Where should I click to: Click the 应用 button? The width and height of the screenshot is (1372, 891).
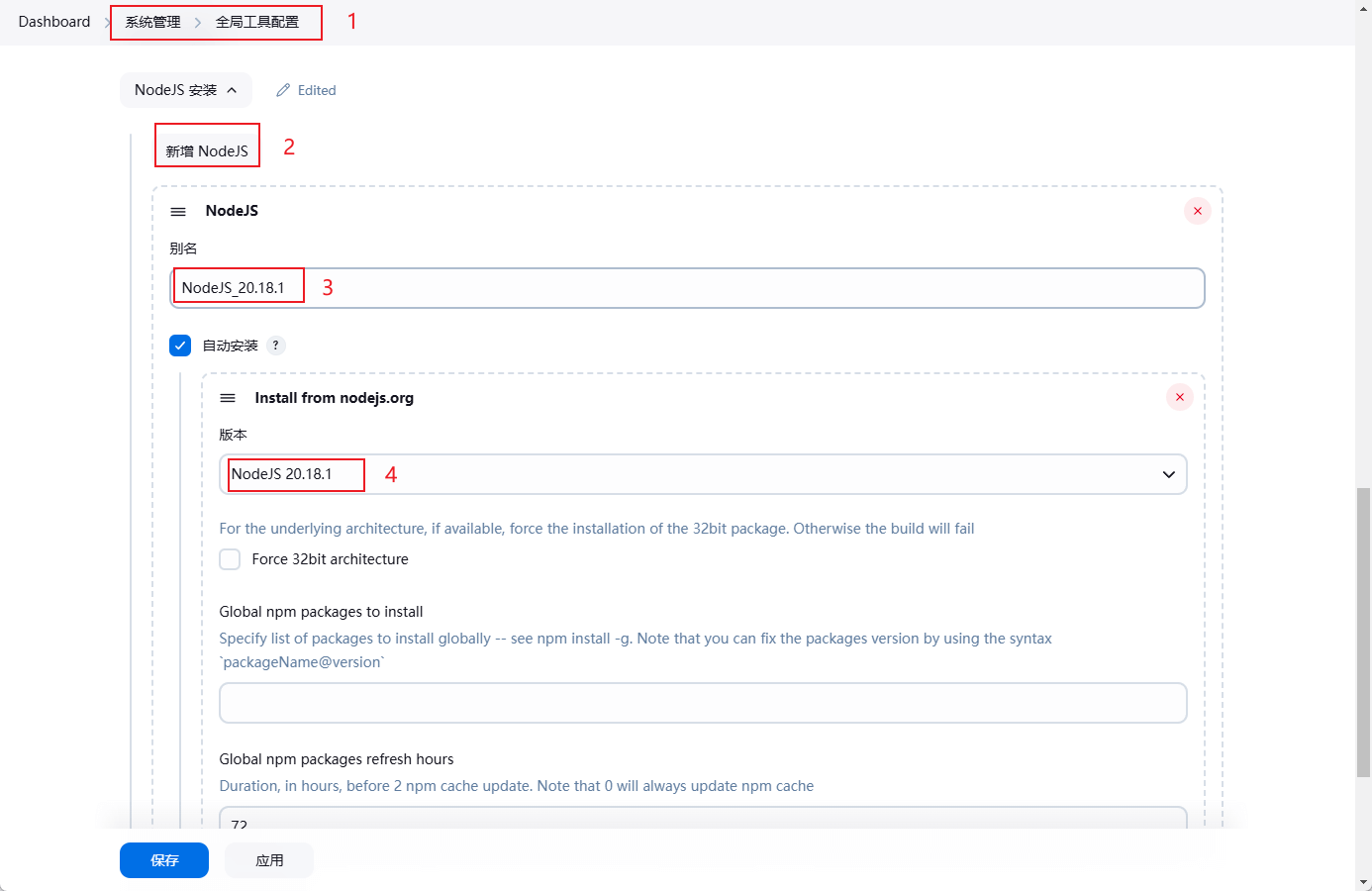tap(269, 860)
